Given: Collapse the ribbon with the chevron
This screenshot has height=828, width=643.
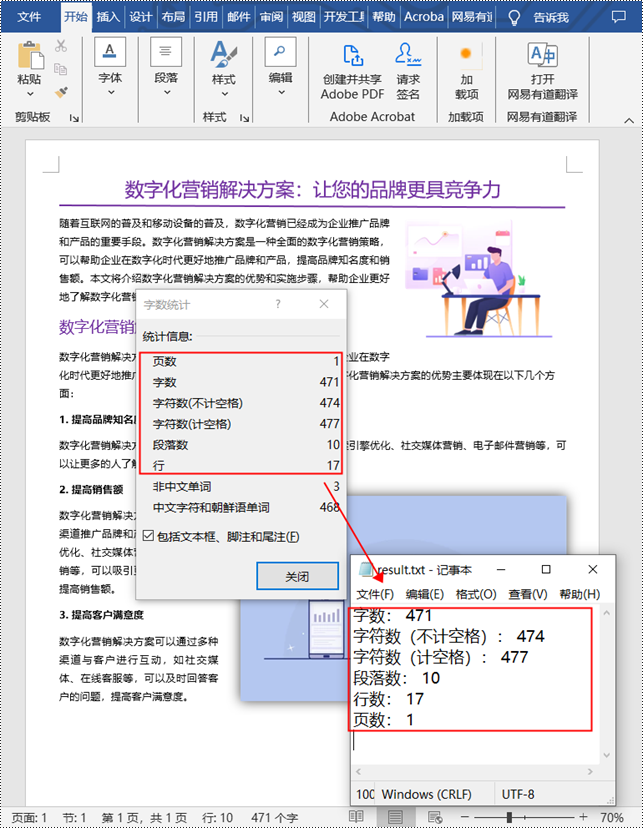Looking at the screenshot, I should pos(629,120).
